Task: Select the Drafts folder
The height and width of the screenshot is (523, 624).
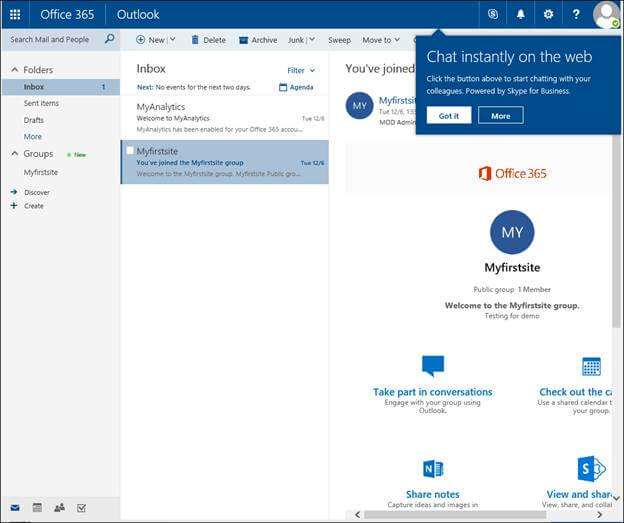Action: (x=34, y=120)
